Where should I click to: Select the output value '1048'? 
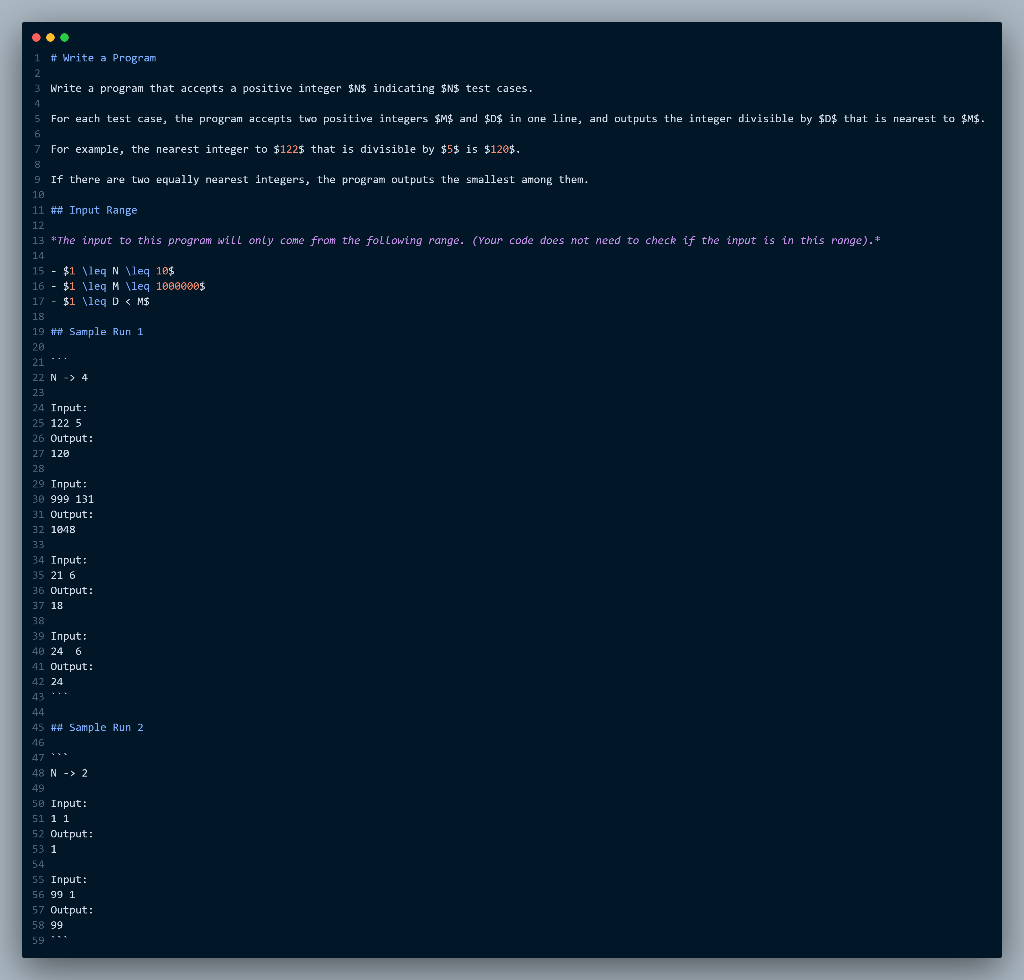pyautogui.click(x=60, y=529)
